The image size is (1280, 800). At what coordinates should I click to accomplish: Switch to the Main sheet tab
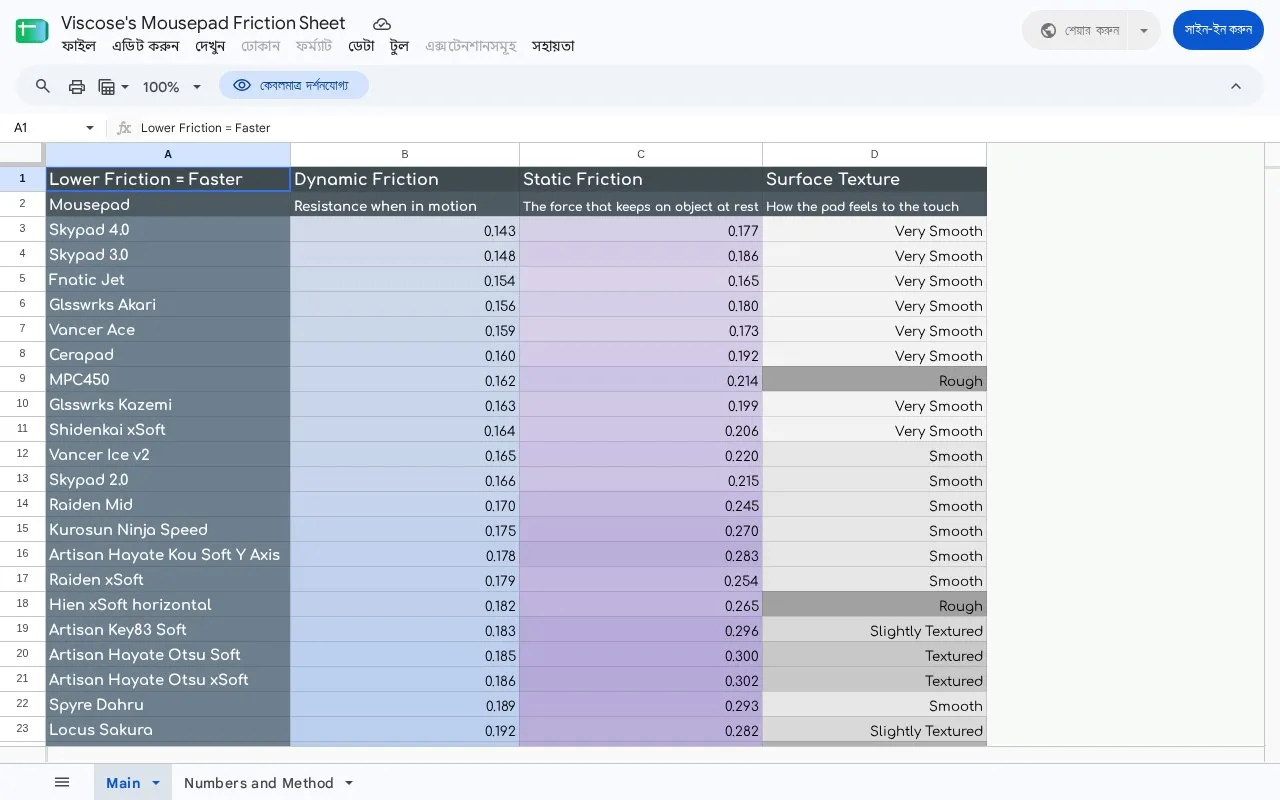pos(123,783)
